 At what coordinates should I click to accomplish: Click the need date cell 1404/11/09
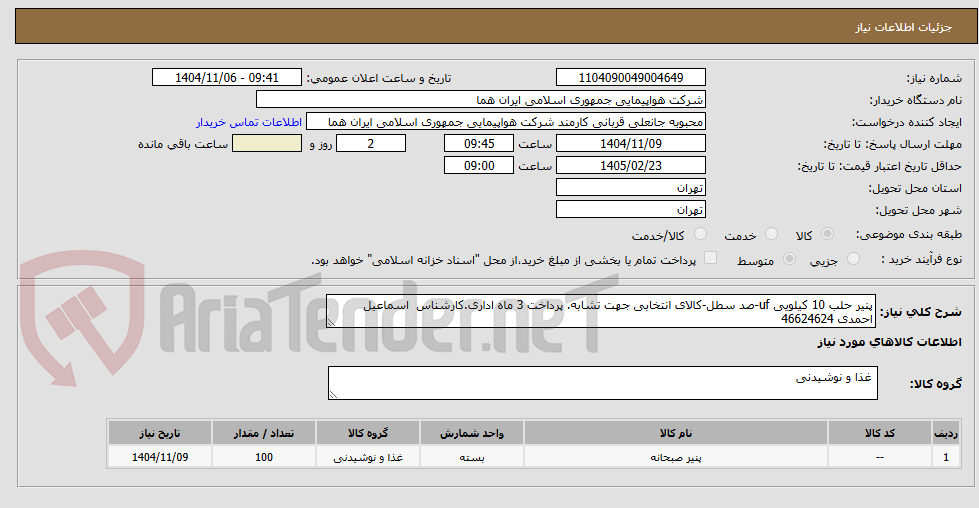(160, 457)
